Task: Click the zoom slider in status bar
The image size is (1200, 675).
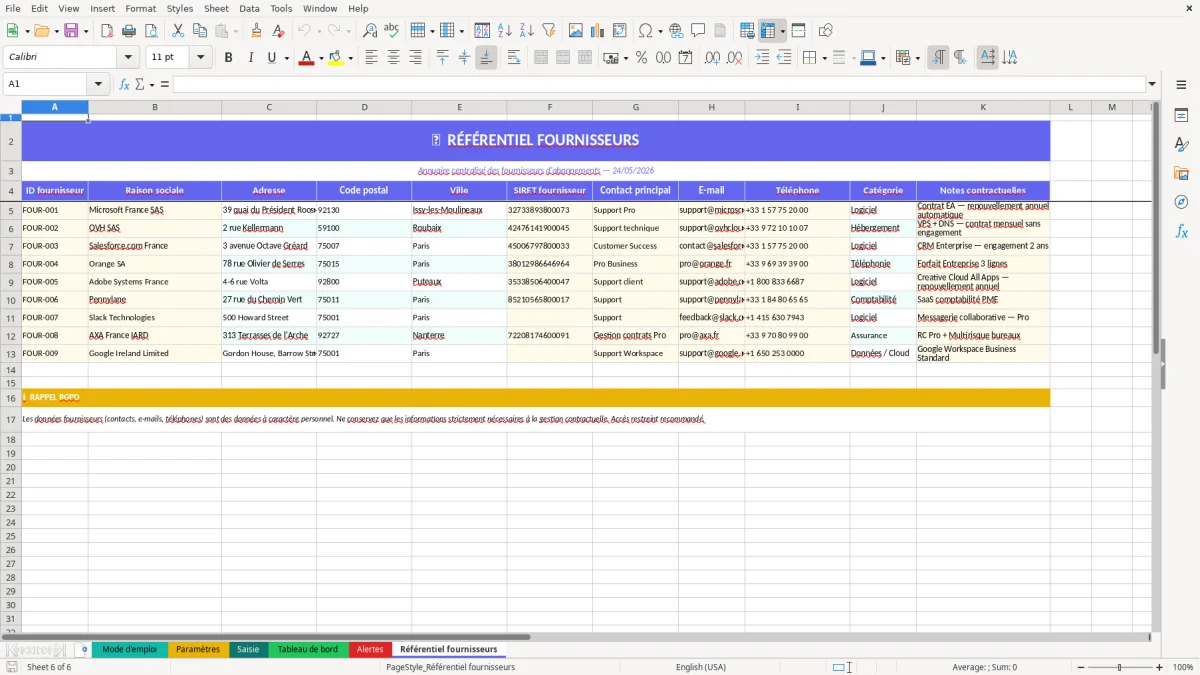Action: pos(1119,667)
